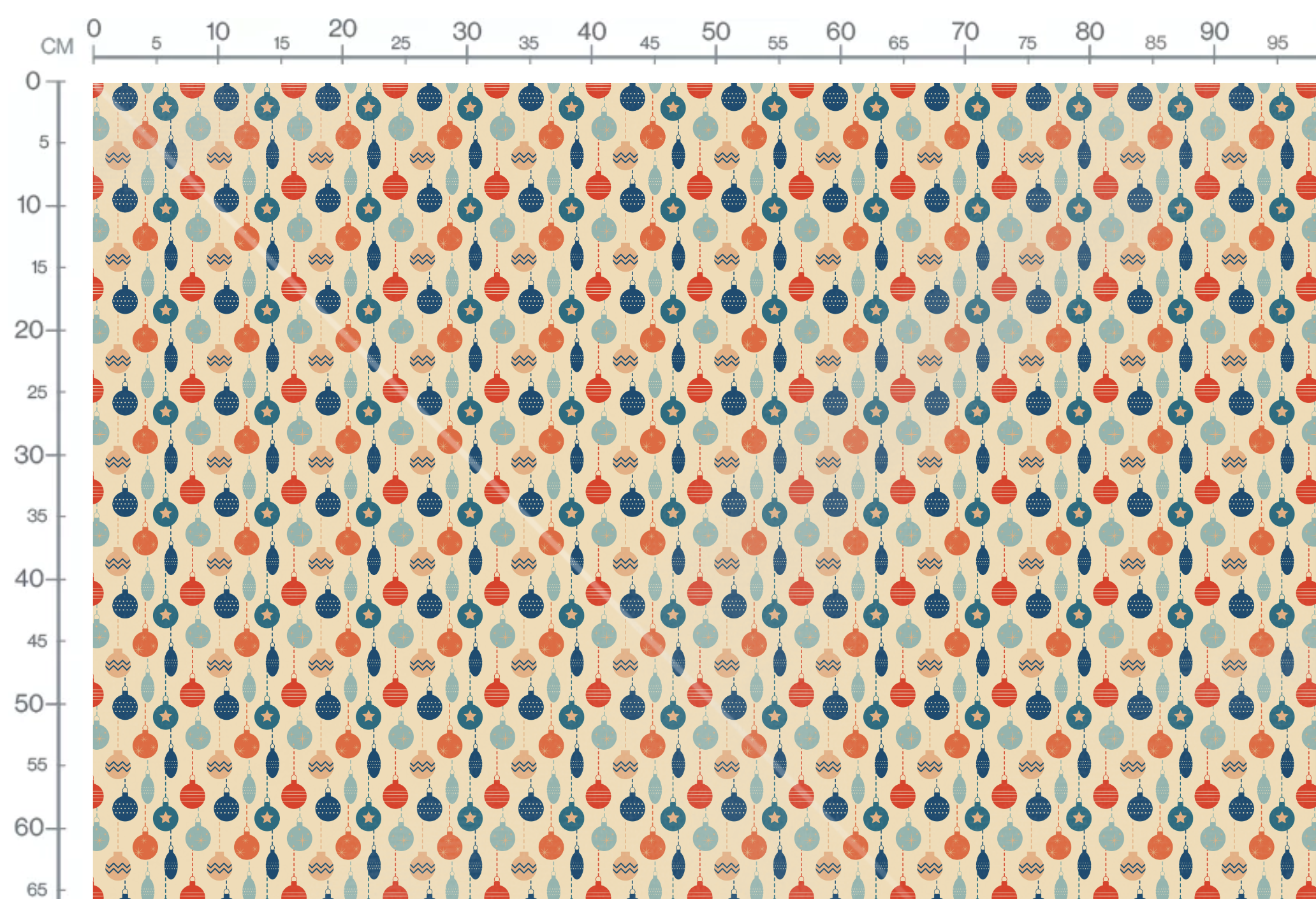Click the CM unit label
Viewport: 1316px width, 899px height.
57,47
